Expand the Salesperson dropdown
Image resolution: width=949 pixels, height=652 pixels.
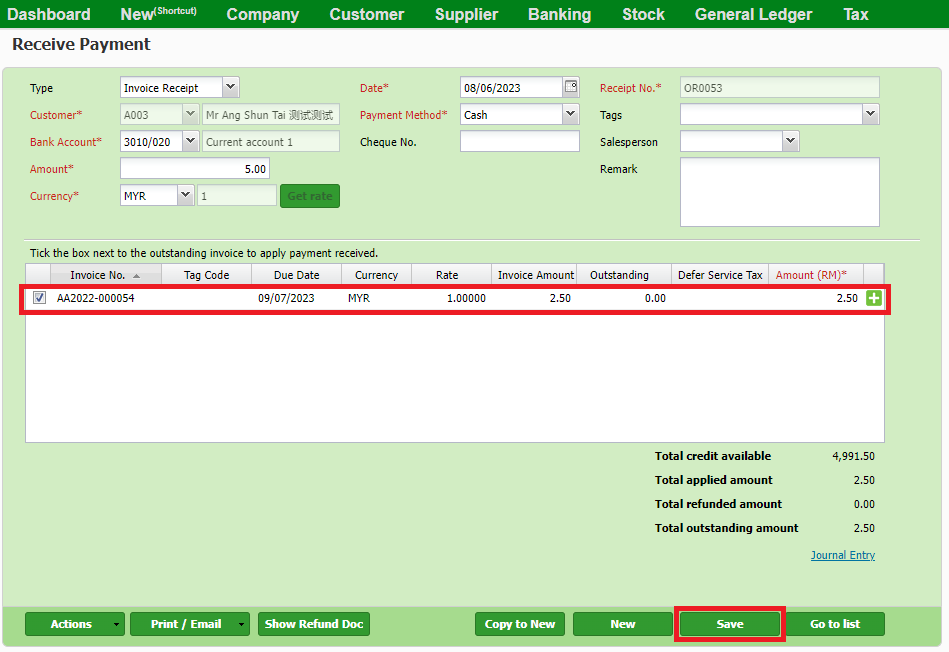(x=790, y=141)
